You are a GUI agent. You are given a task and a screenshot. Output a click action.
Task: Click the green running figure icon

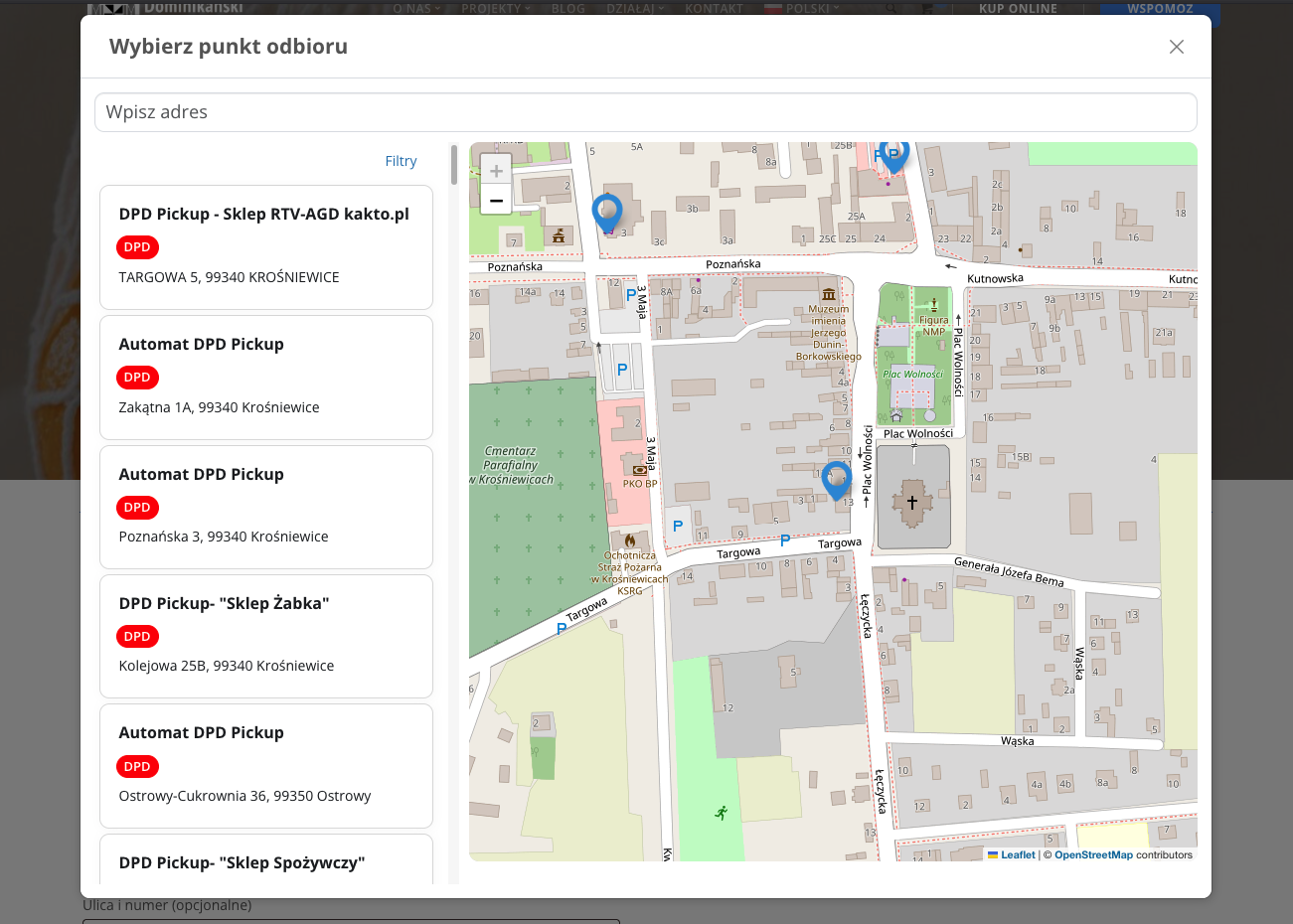click(x=722, y=813)
